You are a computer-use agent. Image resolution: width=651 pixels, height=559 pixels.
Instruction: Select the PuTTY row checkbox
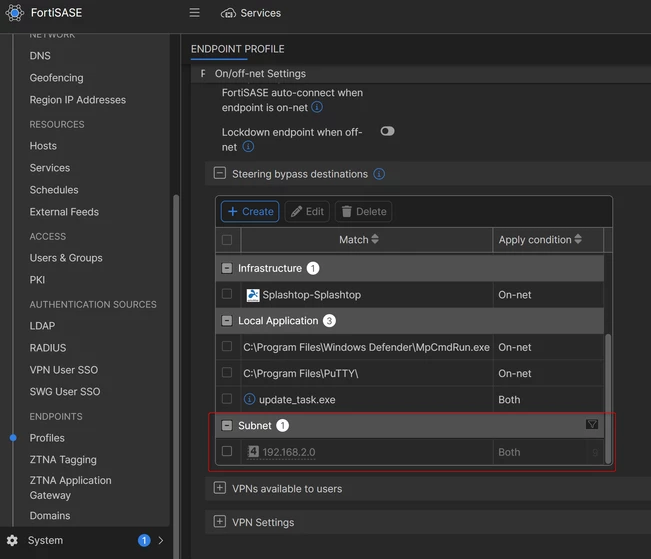(x=227, y=373)
